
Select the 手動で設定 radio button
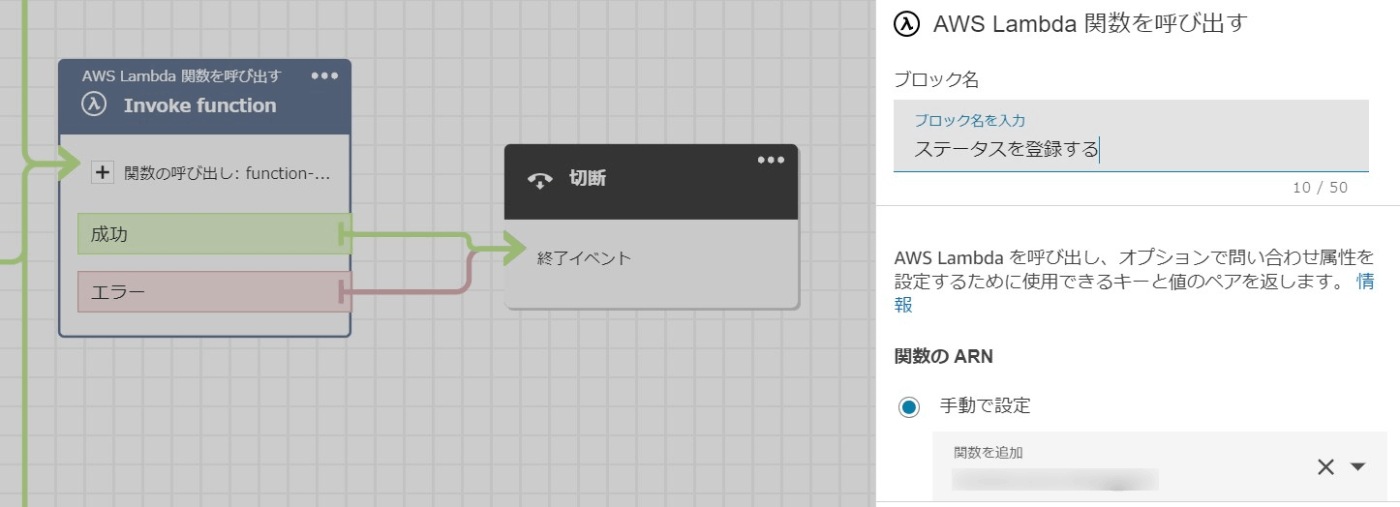pyautogui.click(x=908, y=407)
